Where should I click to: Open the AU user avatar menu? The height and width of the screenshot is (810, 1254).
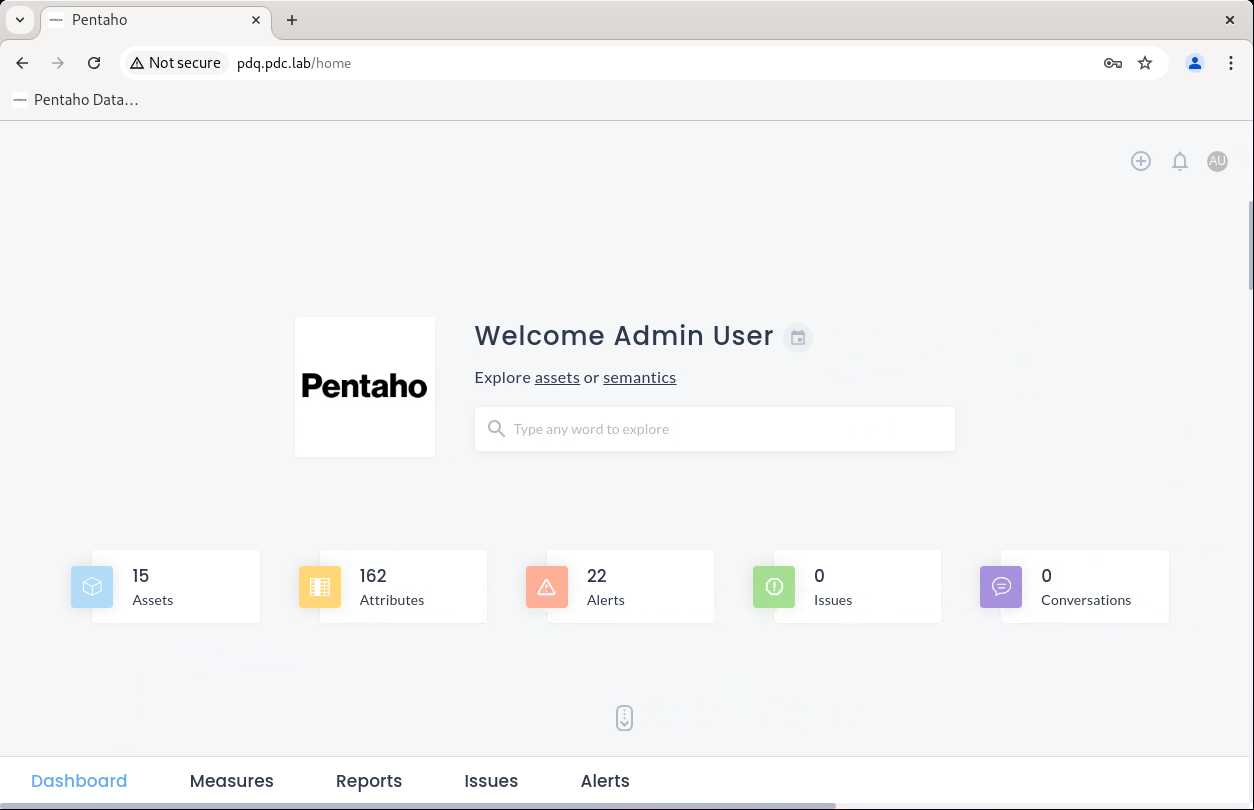point(1217,161)
